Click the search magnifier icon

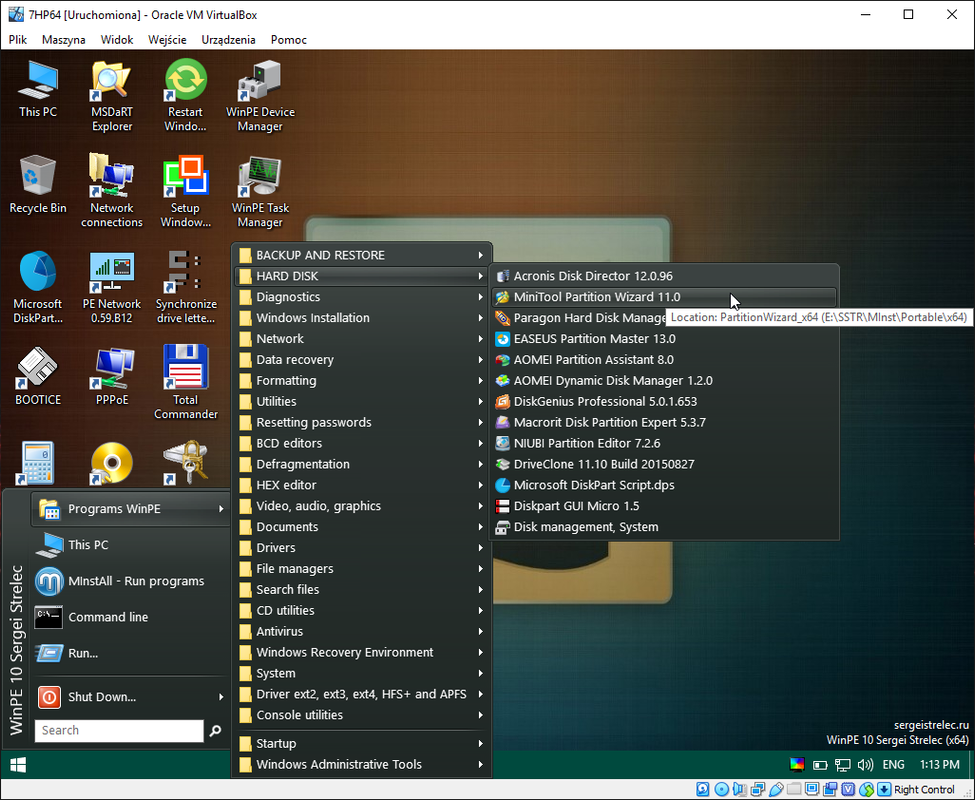point(215,730)
